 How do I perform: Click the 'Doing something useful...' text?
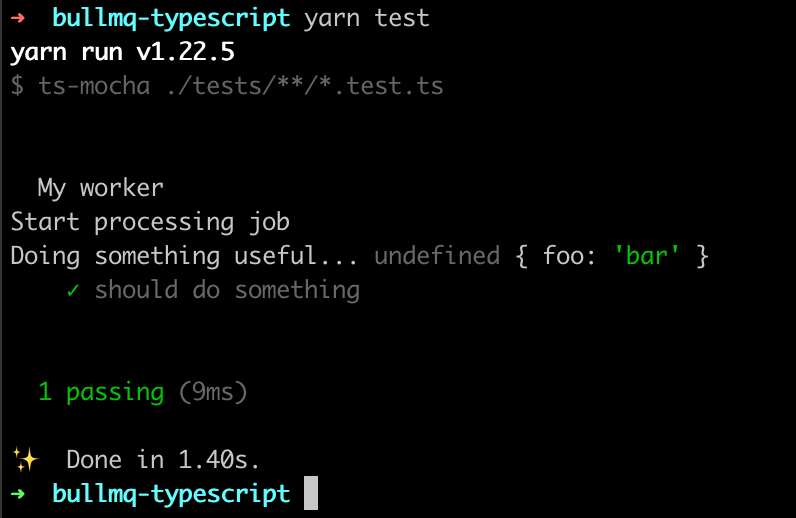point(184,256)
